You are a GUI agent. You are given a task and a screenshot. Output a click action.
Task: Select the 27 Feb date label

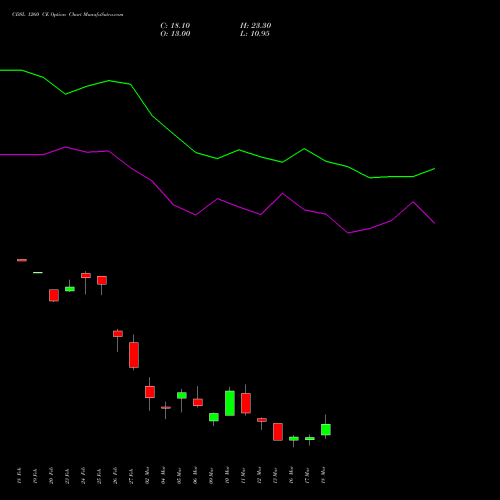[131, 476]
